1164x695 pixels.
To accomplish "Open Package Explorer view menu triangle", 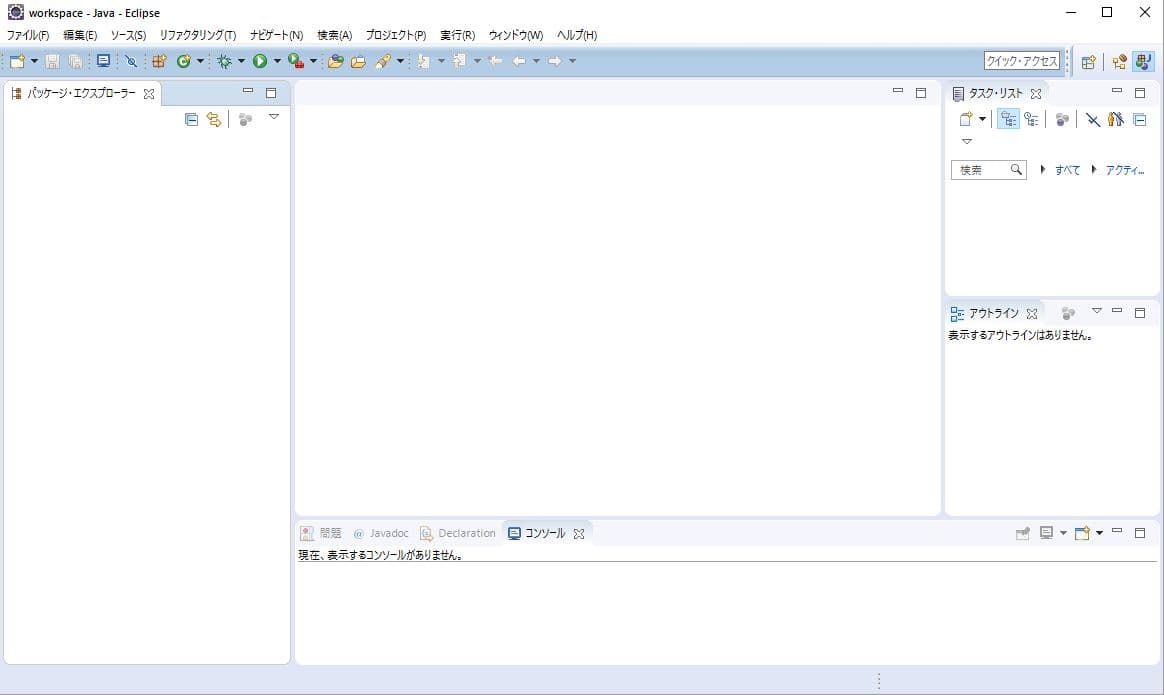I will point(273,117).
